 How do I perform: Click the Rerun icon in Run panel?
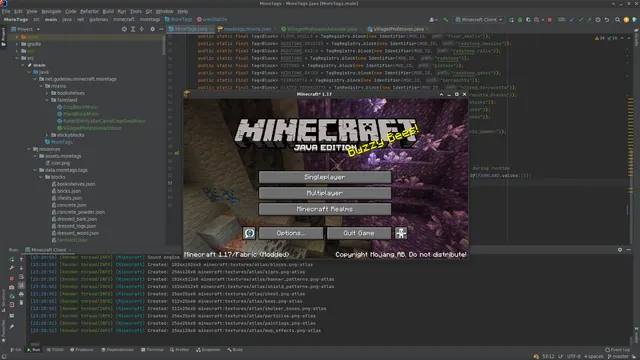12,259
